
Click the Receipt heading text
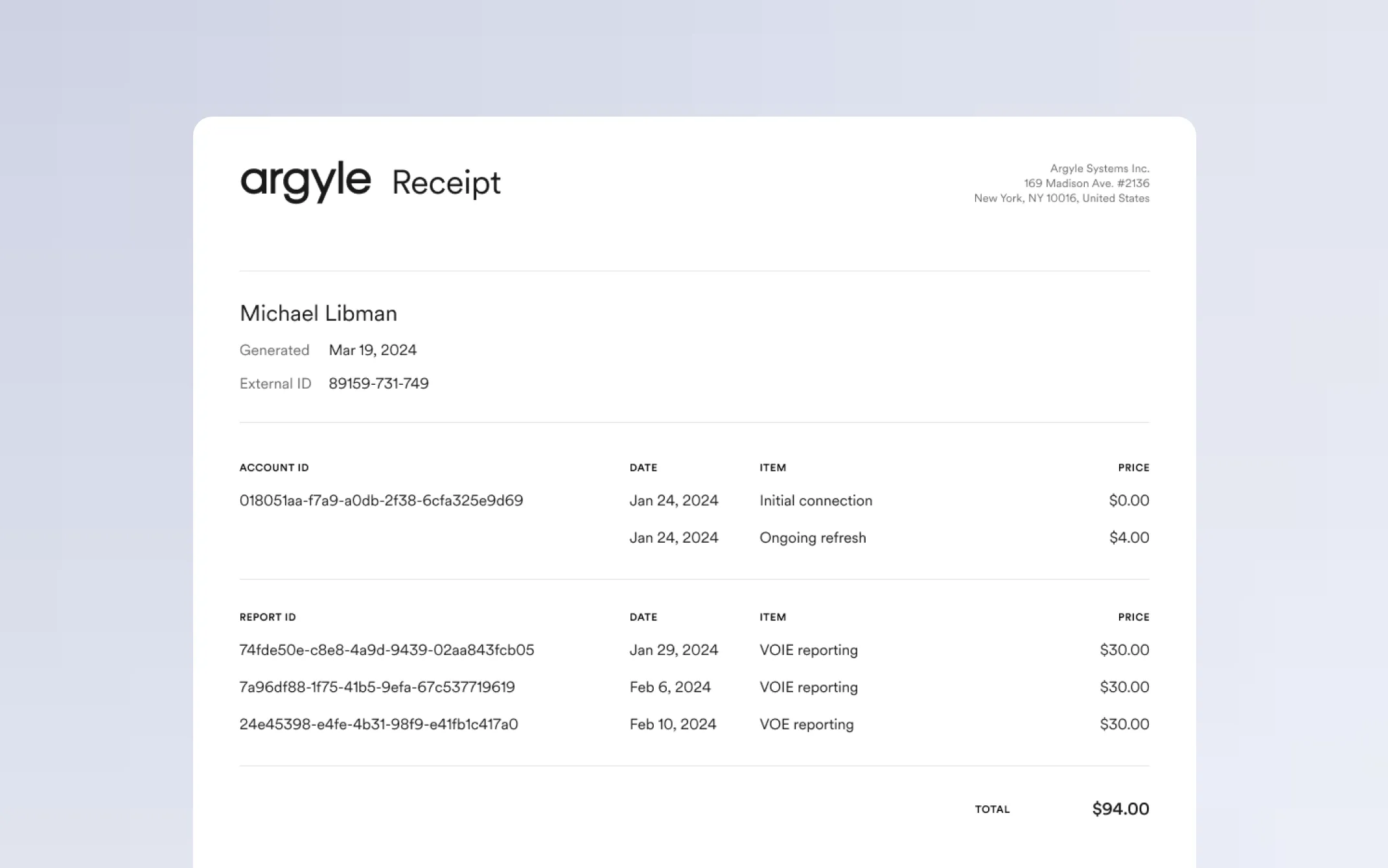[446, 183]
